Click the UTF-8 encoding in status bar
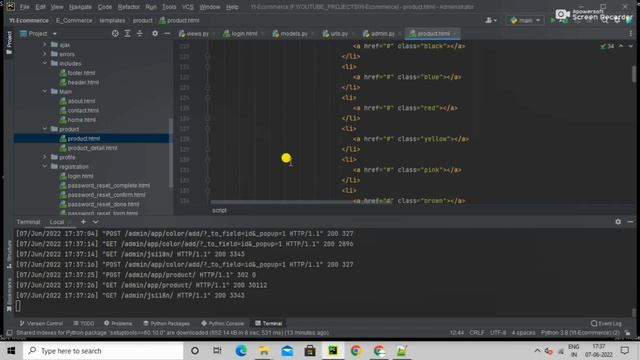Viewport: 640px width, 360px height. [x=498, y=333]
